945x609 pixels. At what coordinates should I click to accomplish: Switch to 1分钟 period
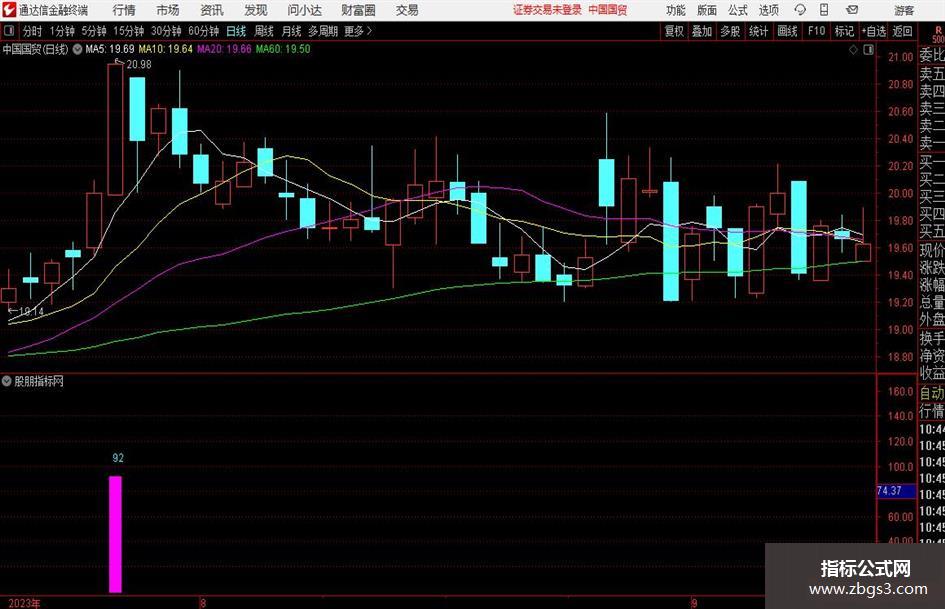tap(62, 31)
